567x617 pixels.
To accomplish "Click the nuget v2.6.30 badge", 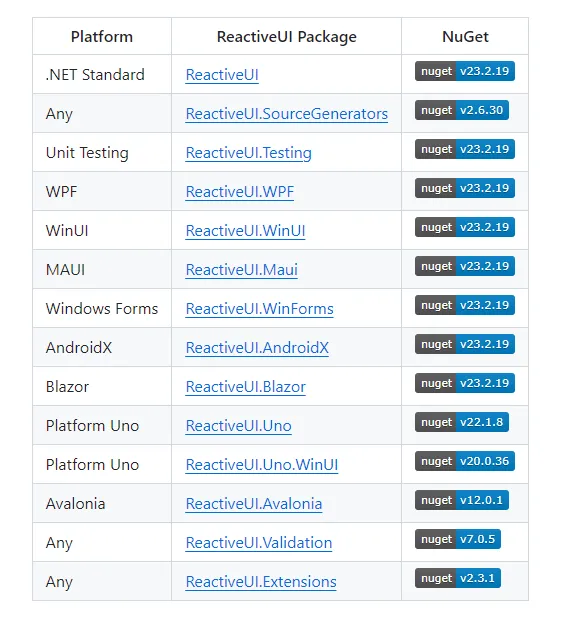I will pos(462,110).
